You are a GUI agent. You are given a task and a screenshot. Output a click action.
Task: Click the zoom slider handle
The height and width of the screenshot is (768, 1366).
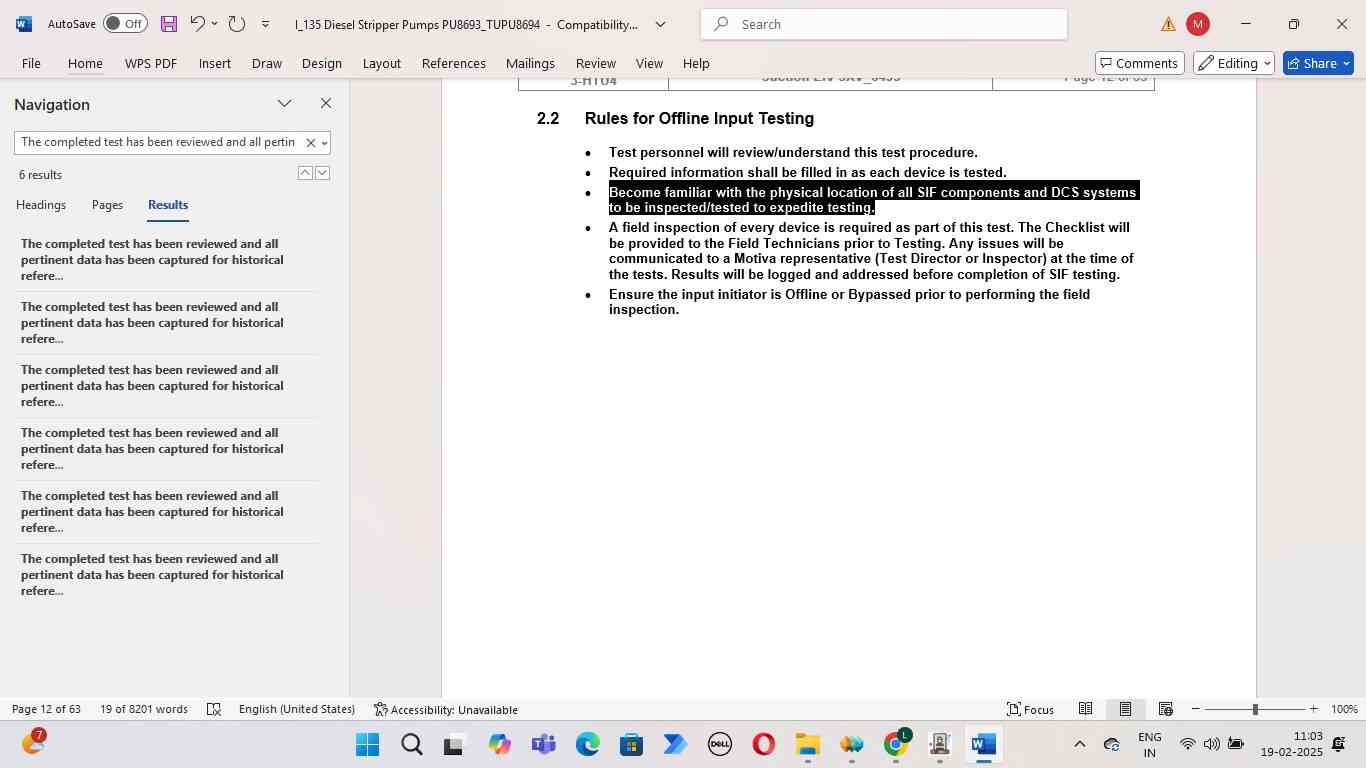click(x=1255, y=709)
